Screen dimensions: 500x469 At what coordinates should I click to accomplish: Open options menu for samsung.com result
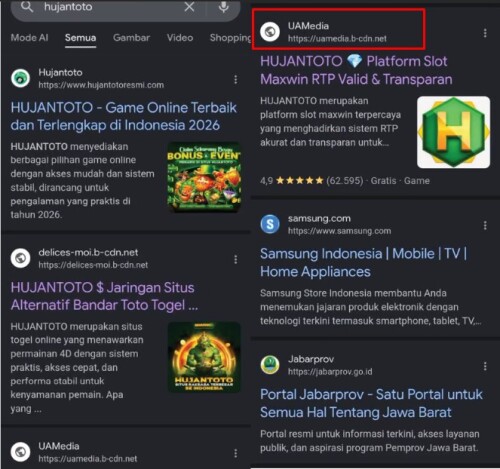485,226
